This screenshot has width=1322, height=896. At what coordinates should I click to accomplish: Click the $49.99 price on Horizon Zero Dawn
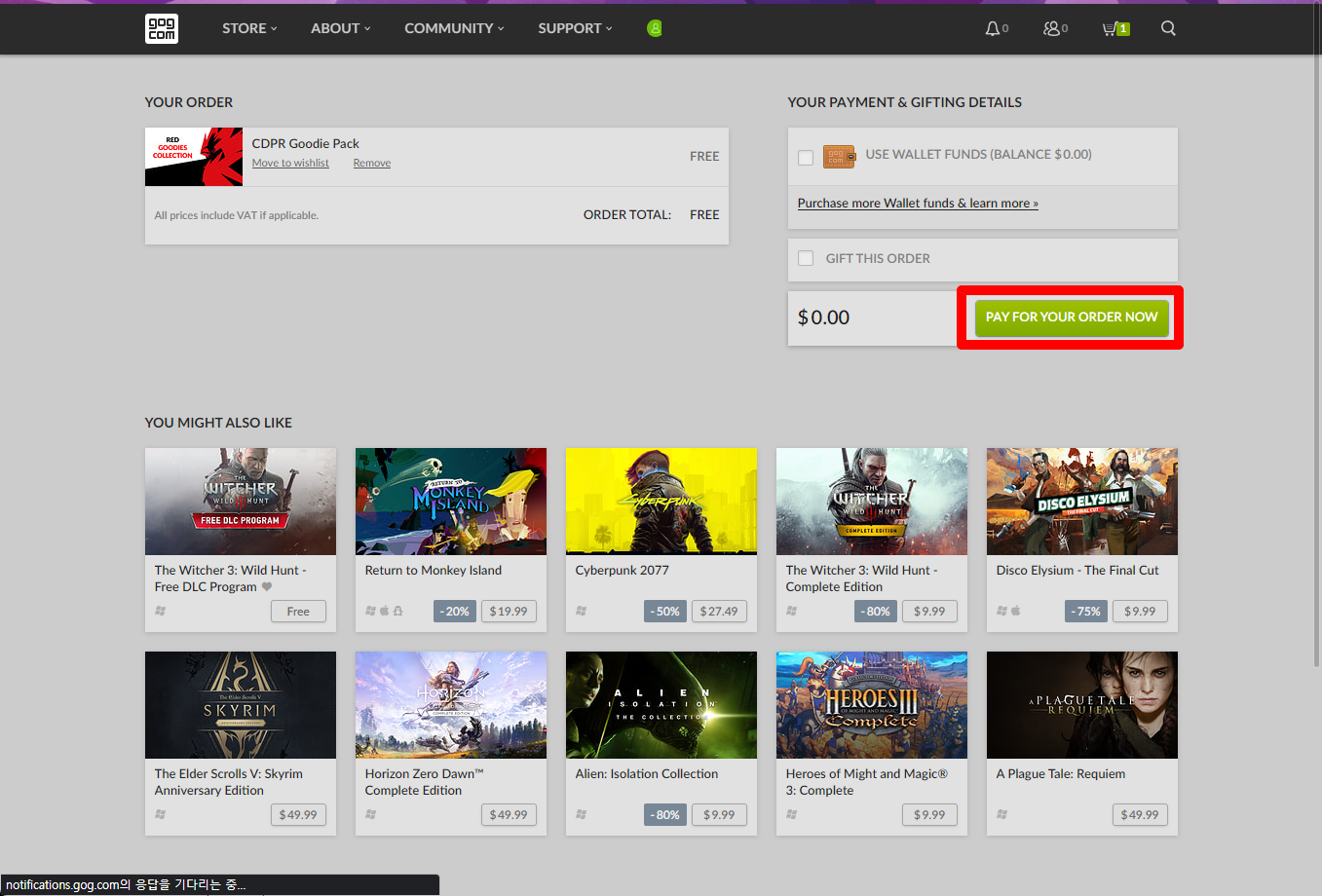509,815
